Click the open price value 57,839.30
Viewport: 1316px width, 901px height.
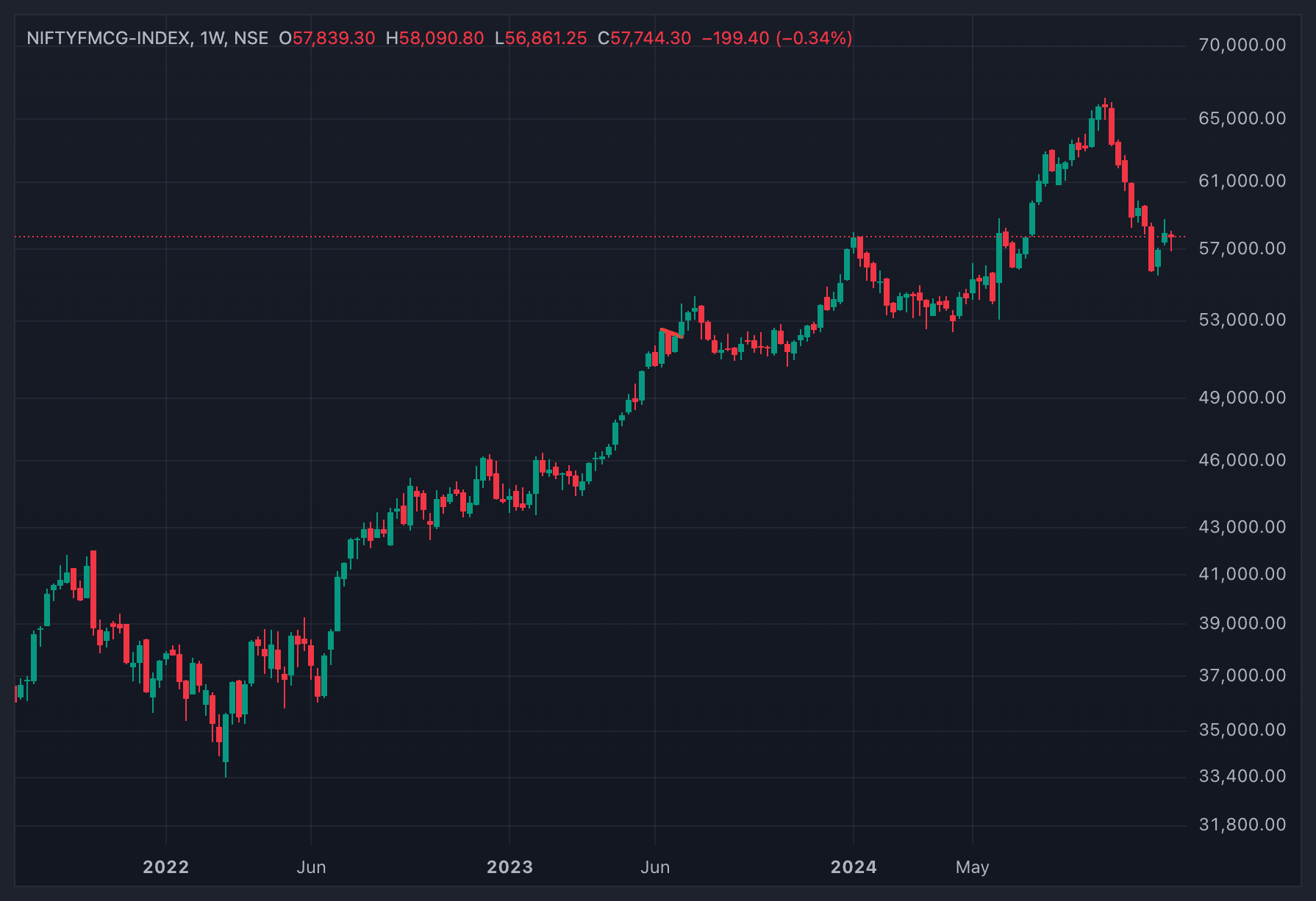click(334, 38)
